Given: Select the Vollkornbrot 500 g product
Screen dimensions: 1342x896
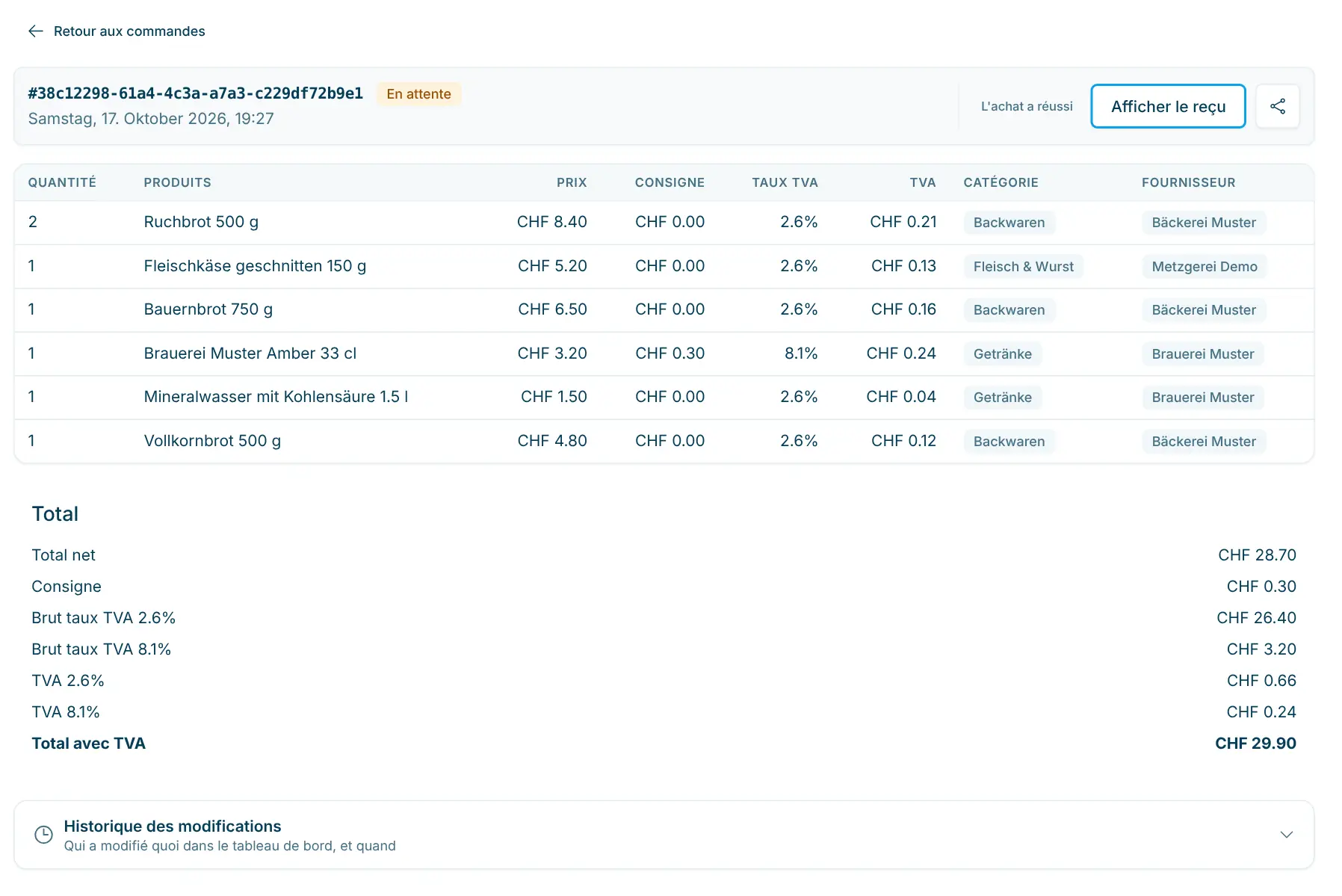Looking at the screenshot, I should click(x=212, y=441).
